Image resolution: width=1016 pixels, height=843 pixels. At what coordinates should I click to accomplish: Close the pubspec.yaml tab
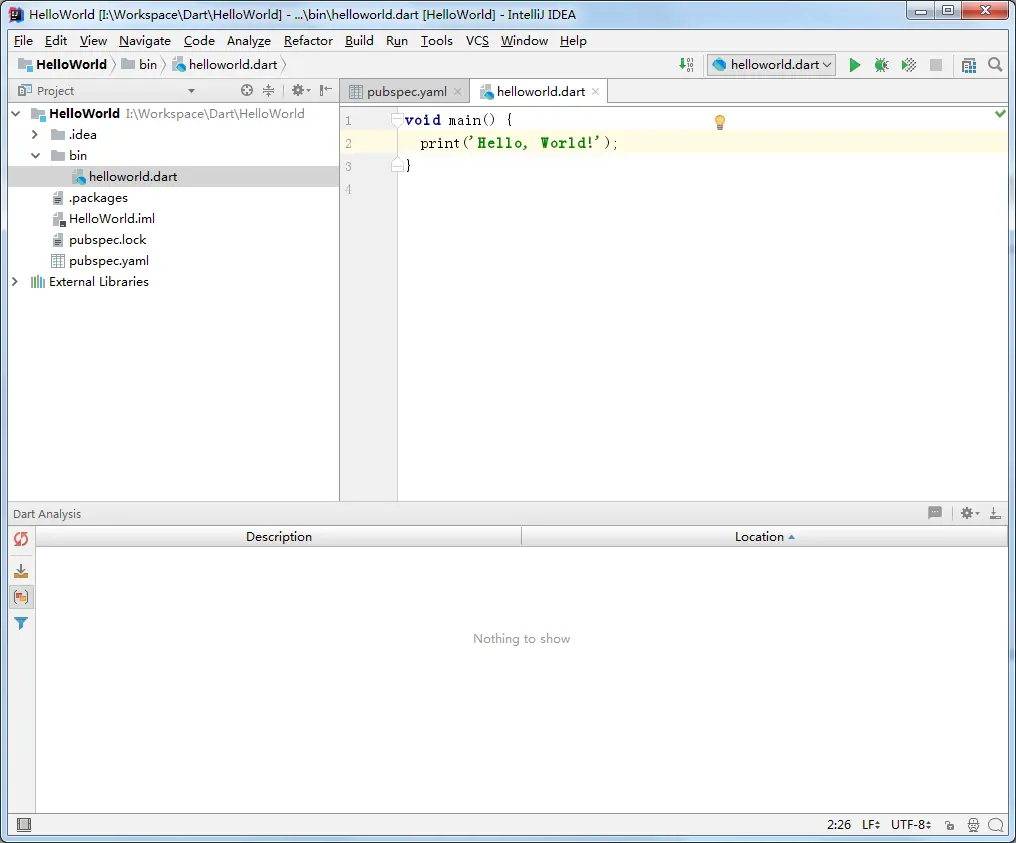point(457,92)
